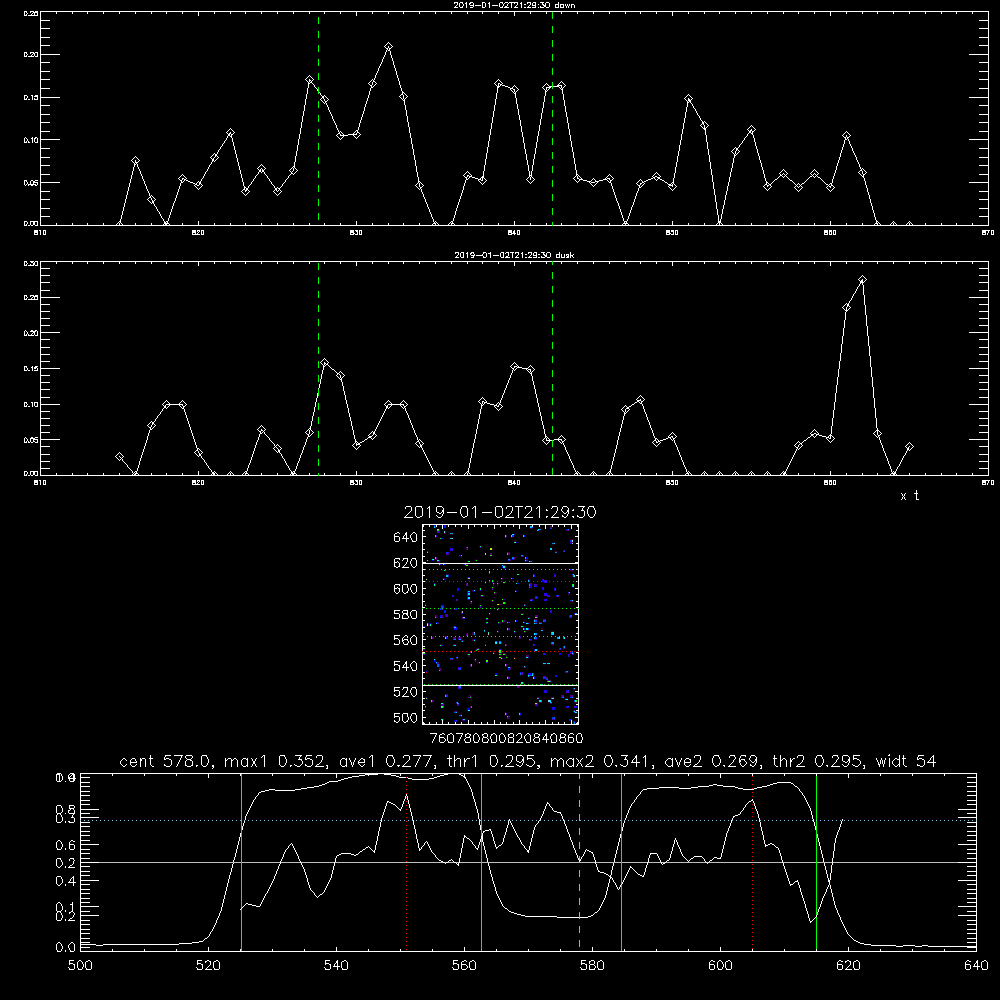The width and height of the screenshot is (1000, 1000).
Task: Click the "max1 0.352" statistic text
Action: click(x=270, y=761)
